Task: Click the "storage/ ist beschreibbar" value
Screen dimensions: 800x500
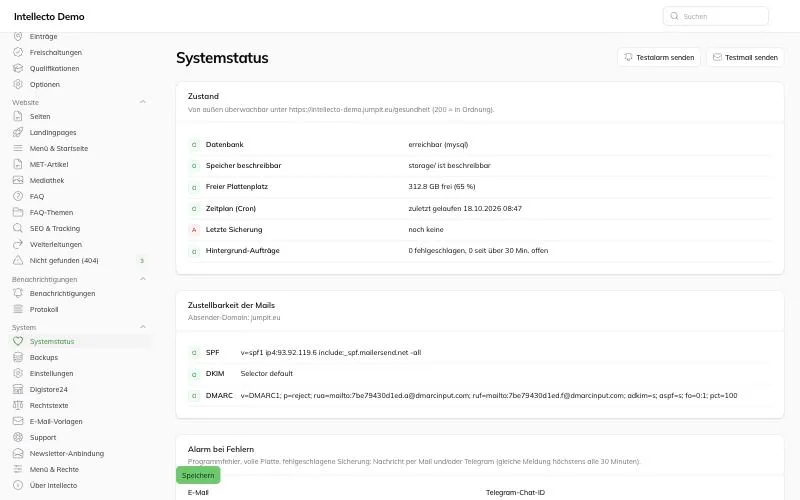Action: pos(449,165)
